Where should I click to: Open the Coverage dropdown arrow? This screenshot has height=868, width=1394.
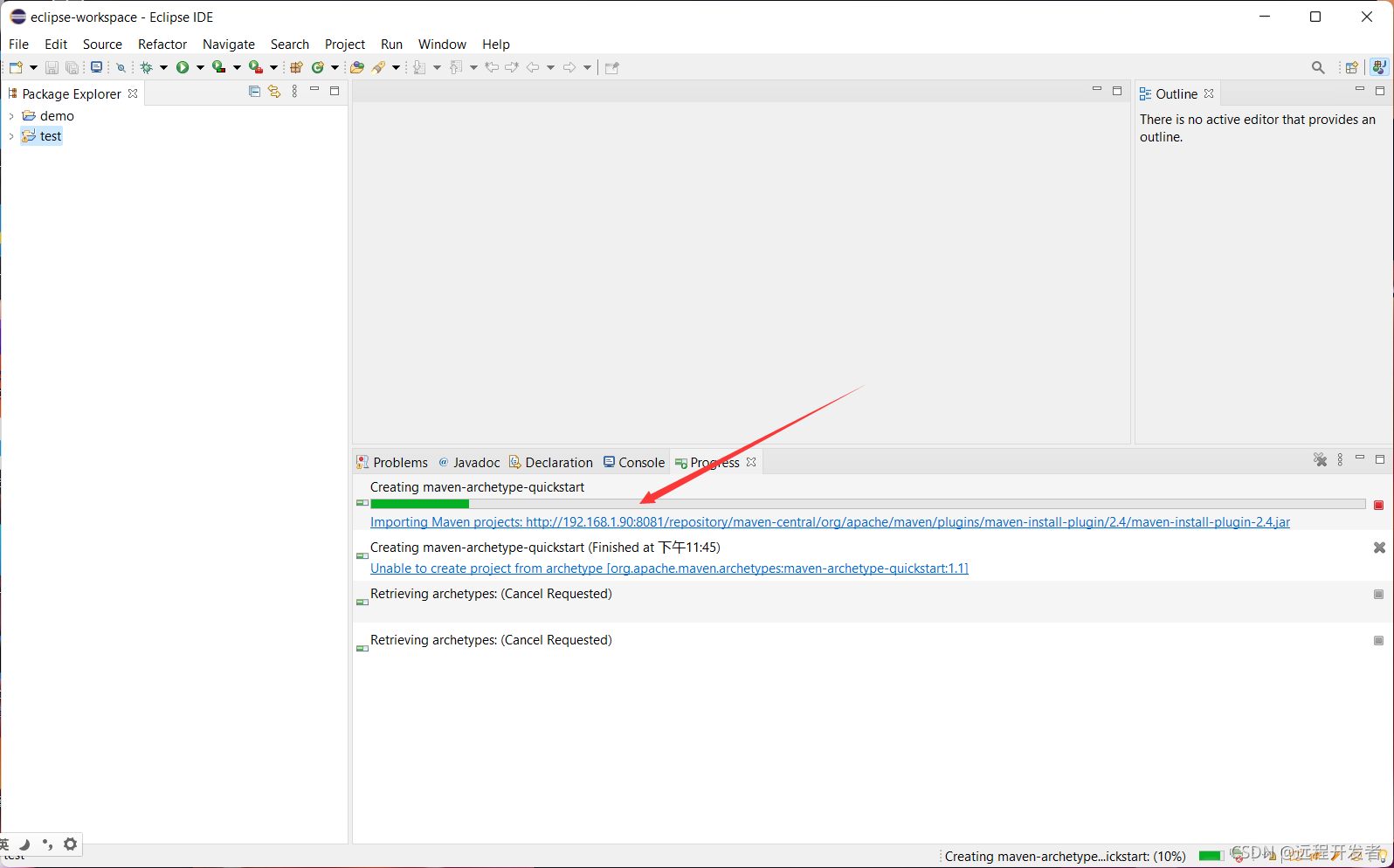click(237, 67)
